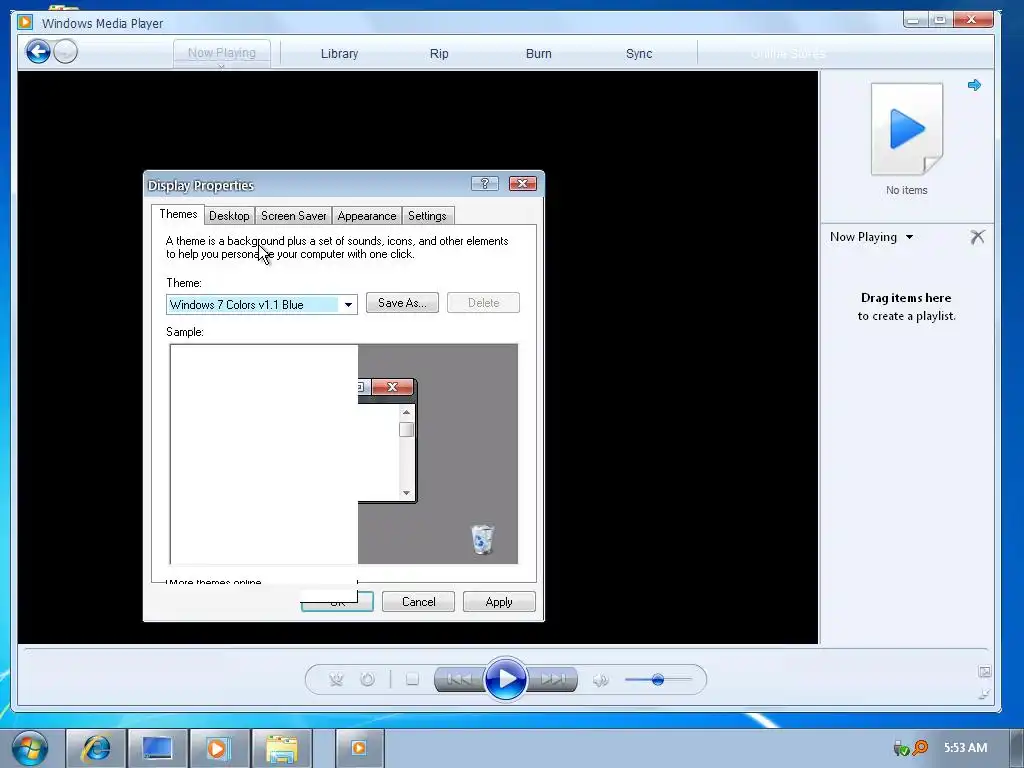Open the Sync tab
Screen dimensions: 1024x768
click(x=639, y=54)
